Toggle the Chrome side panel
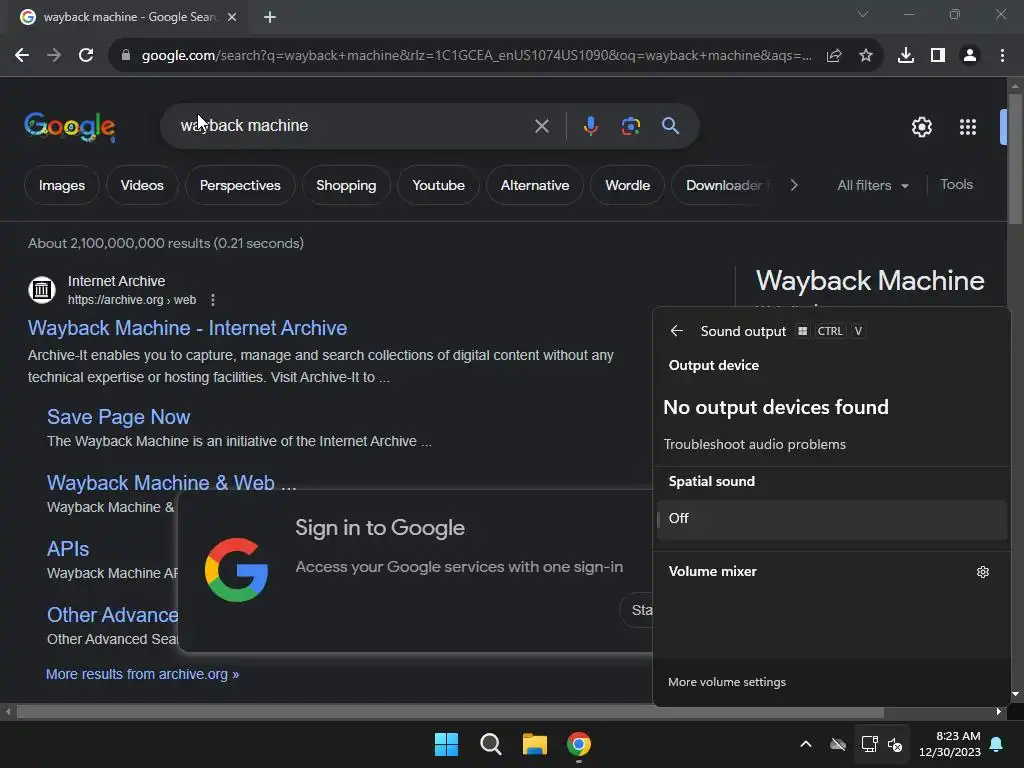This screenshot has width=1024, height=768. tap(938, 56)
